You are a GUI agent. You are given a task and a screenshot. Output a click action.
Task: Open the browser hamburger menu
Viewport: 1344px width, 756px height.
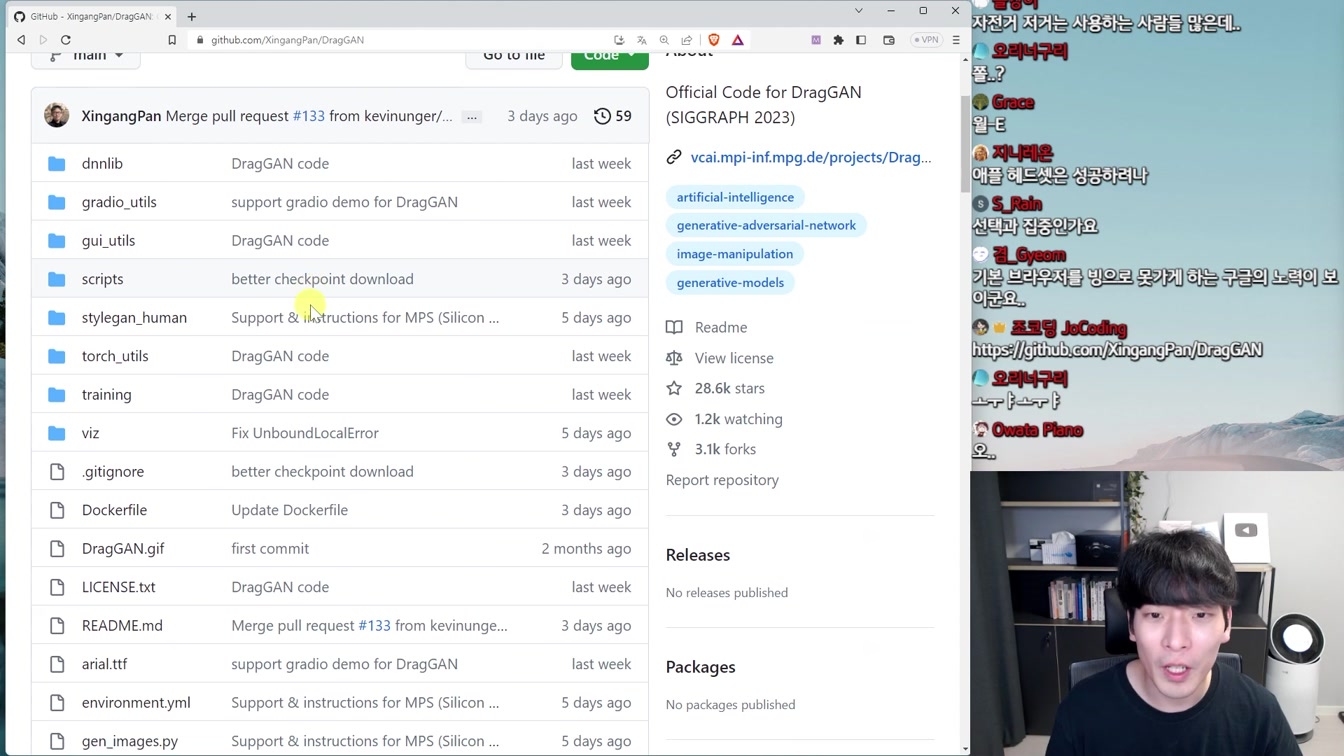coord(956,40)
